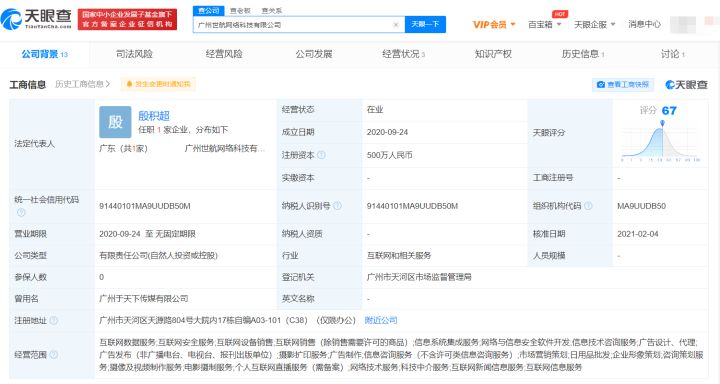Screen dimensions: 720x384
Task: Click the 发生变更时通知我 bell button
Action: [158, 84]
